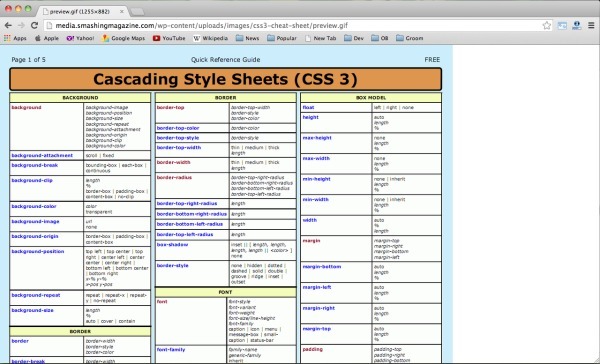Open the Yahoo! bookmark
Image resolution: width=600 pixels, height=364 pixels.
coord(80,38)
